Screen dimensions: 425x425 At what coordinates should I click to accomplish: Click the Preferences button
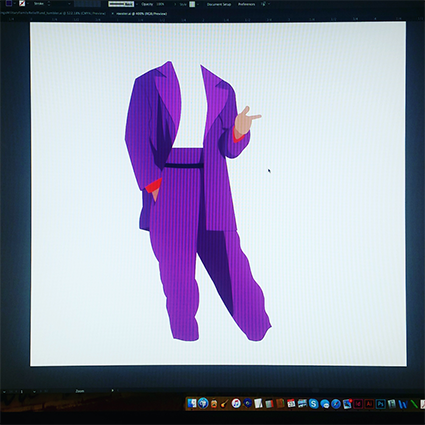[x=247, y=4]
